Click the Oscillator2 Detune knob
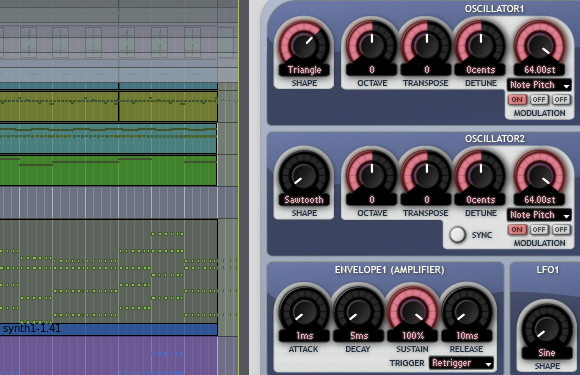This screenshot has height=375, width=580. [x=480, y=175]
